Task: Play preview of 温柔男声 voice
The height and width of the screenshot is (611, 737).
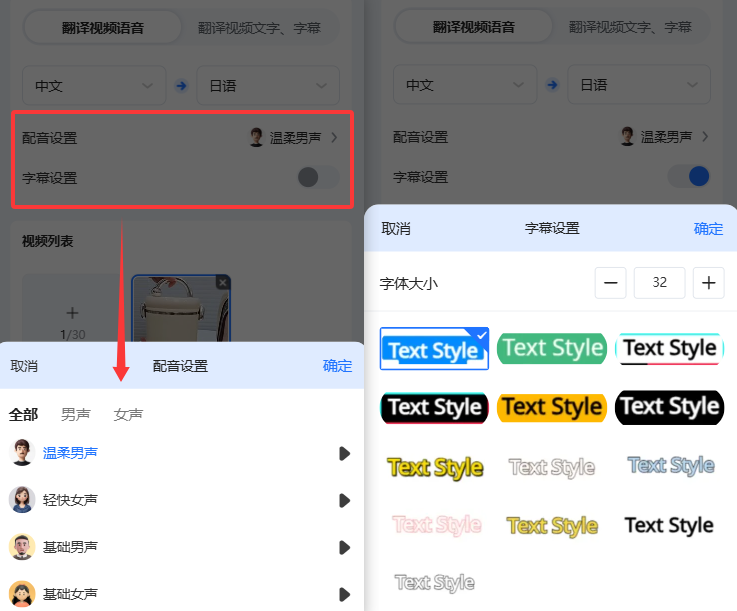Action: click(x=345, y=454)
